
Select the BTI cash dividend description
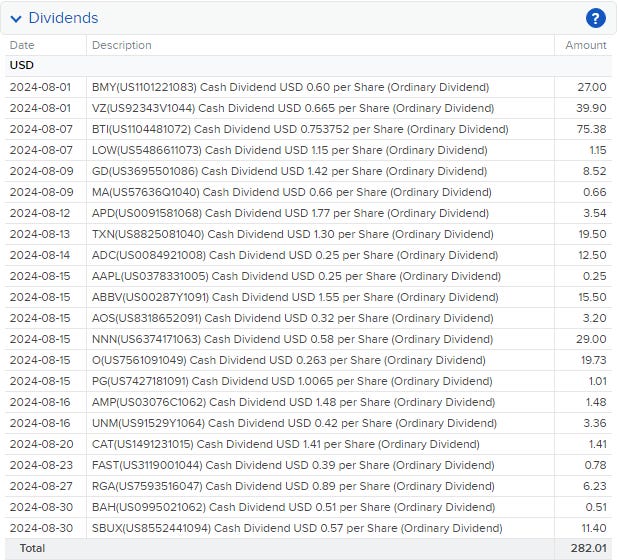tap(300, 129)
